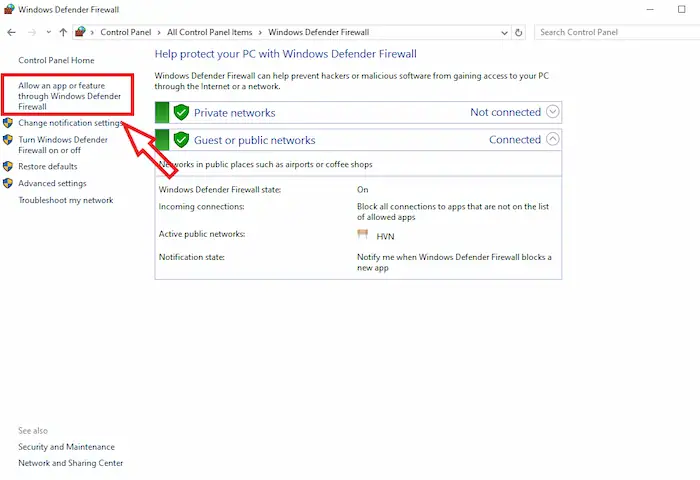Click the Control Panel icon in the address bar
The height and width of the screenshot is (480, 700).
80,32
